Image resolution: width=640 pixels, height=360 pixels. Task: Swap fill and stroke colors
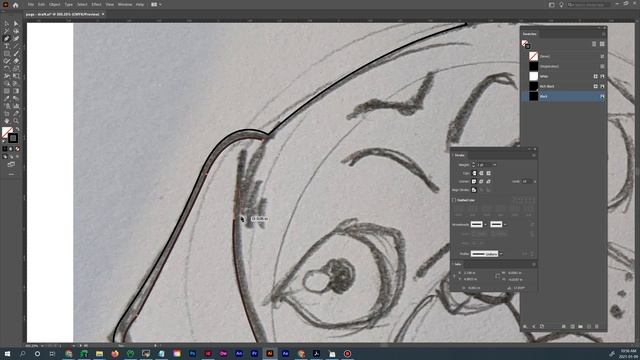click(x=17, y=129)
